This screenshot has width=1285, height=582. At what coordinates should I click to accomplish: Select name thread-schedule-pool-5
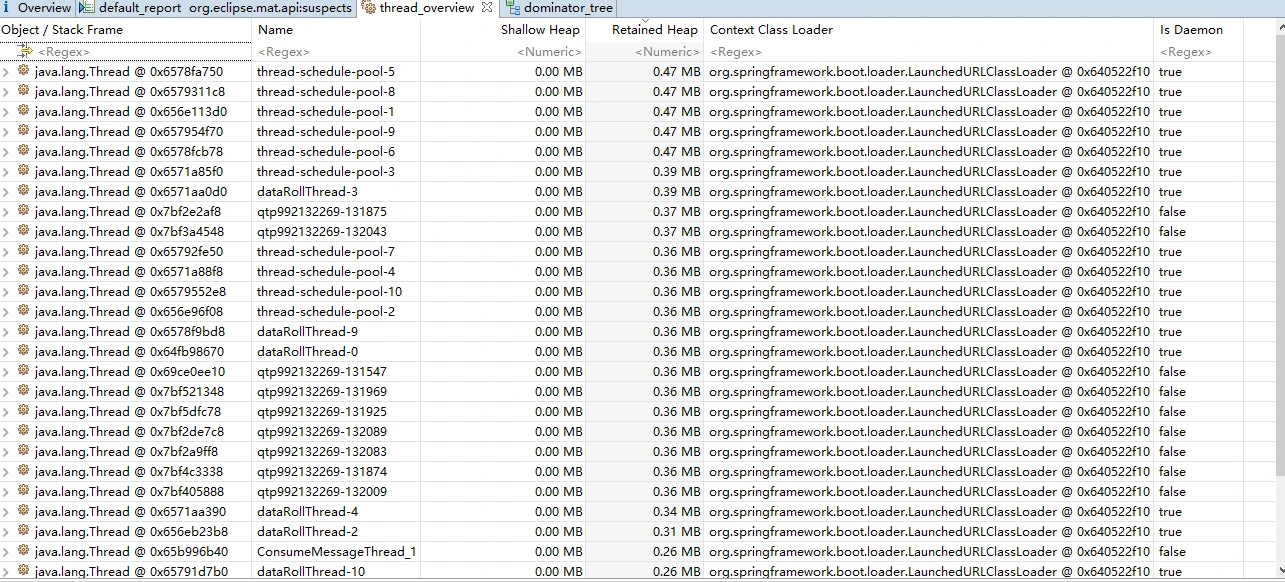click(x=325, y=72)
